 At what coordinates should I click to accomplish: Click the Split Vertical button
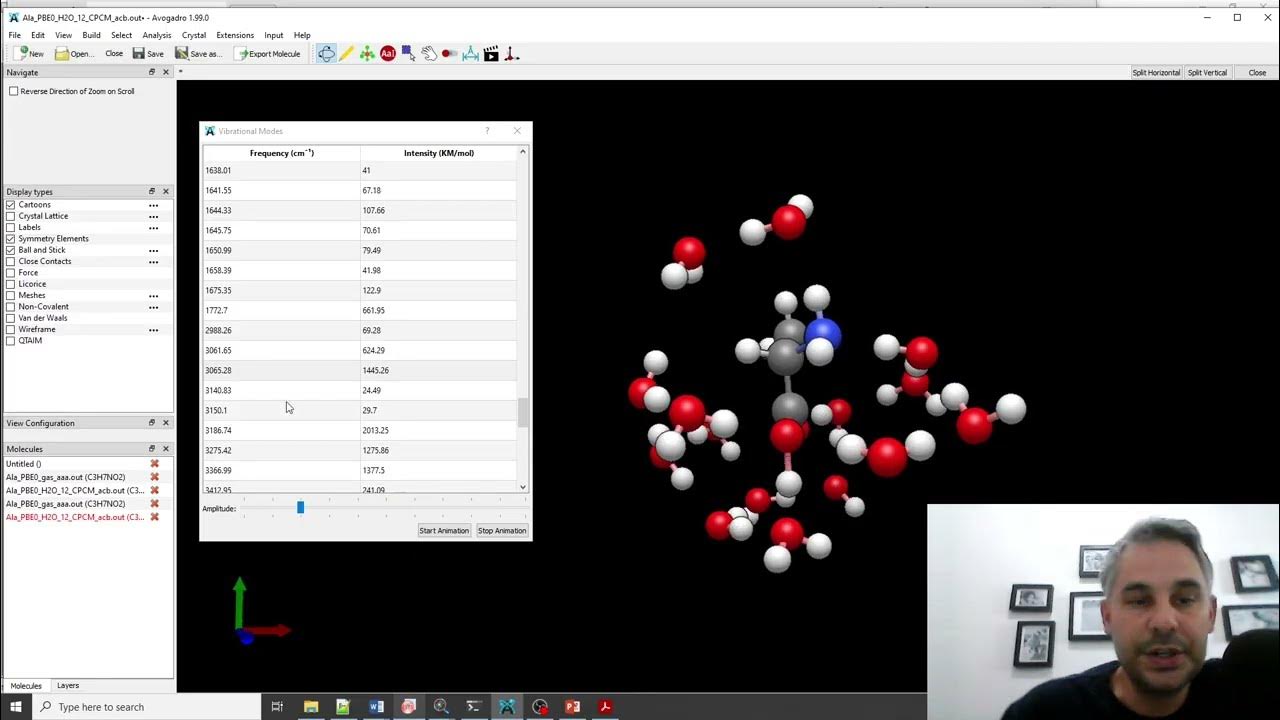1207,72
